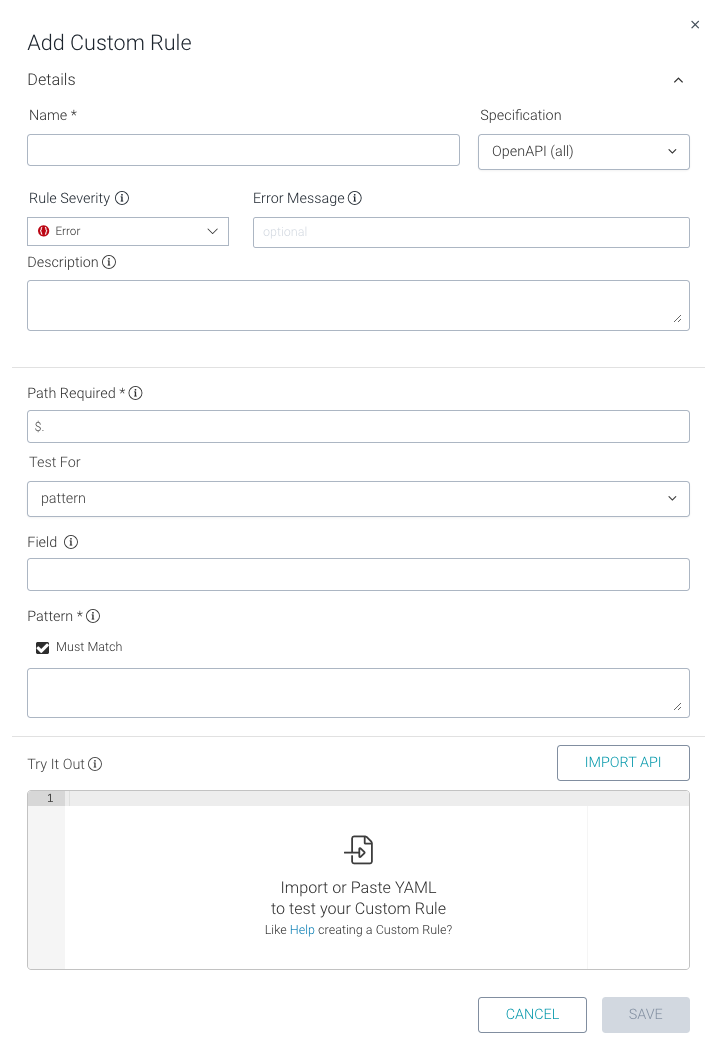Click the IMPORT API button
This screenshot has width=717, height=1060.
[x=623, y=762]
